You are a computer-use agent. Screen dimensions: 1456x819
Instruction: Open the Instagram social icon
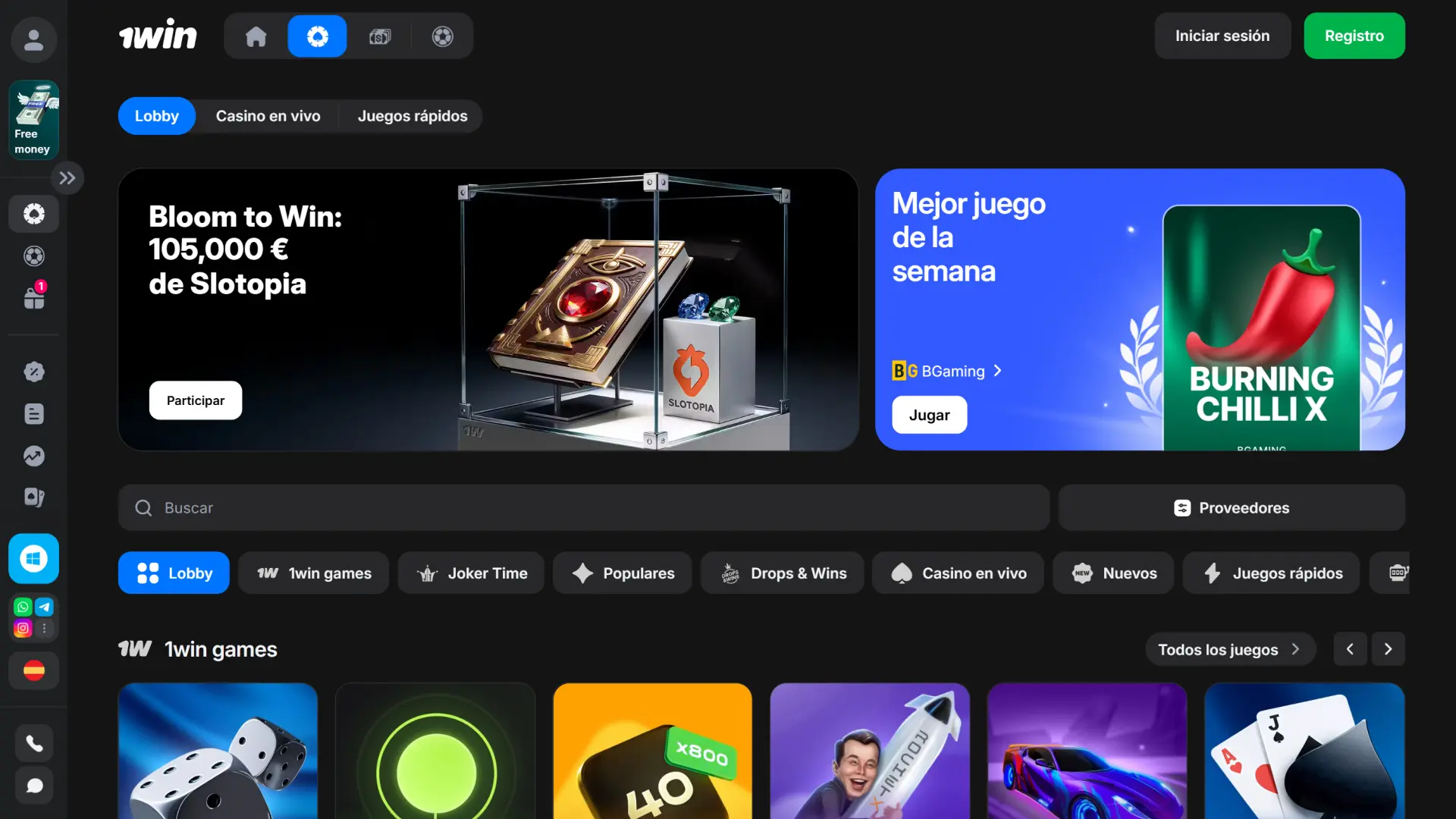coord(23,628)
